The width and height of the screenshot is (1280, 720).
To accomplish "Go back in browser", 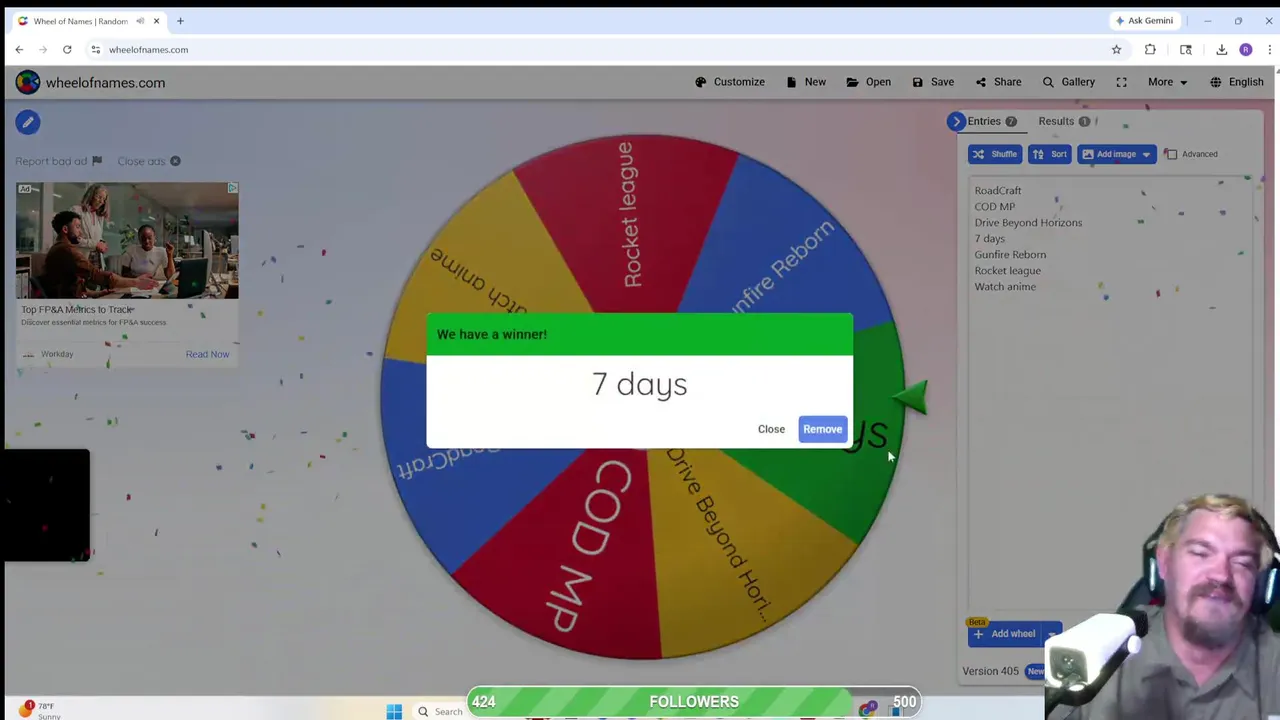I will [x=19, y=49].
